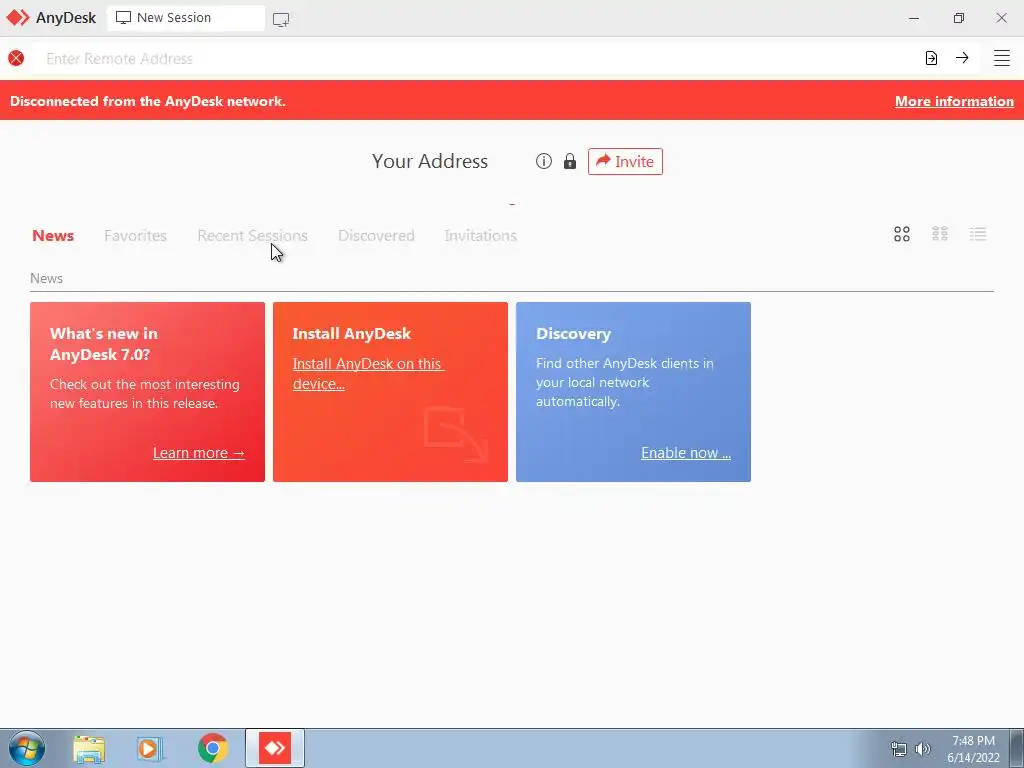Switch to the Favorites tab
Screen dimensions: 1024x768
coord(135,235)
